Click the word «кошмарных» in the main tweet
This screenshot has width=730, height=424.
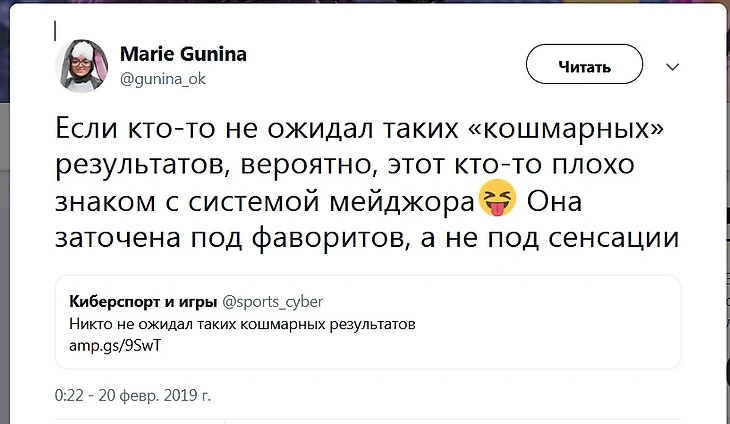[x=579, y=129]
